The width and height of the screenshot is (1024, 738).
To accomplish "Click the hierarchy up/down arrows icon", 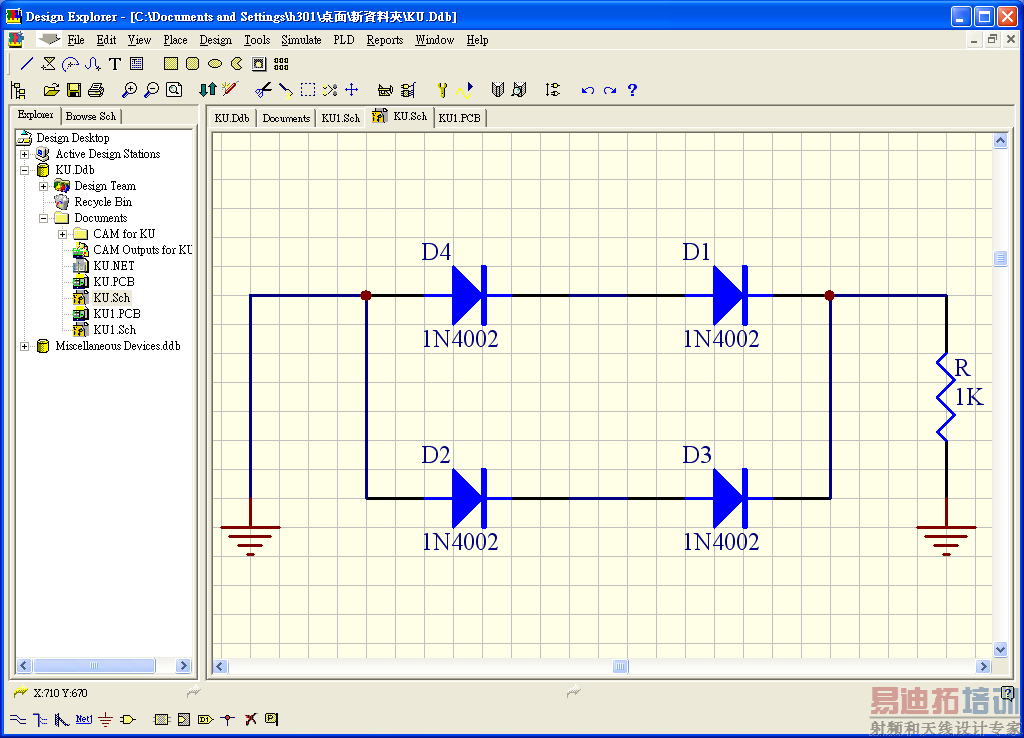I will coord(208,90).
